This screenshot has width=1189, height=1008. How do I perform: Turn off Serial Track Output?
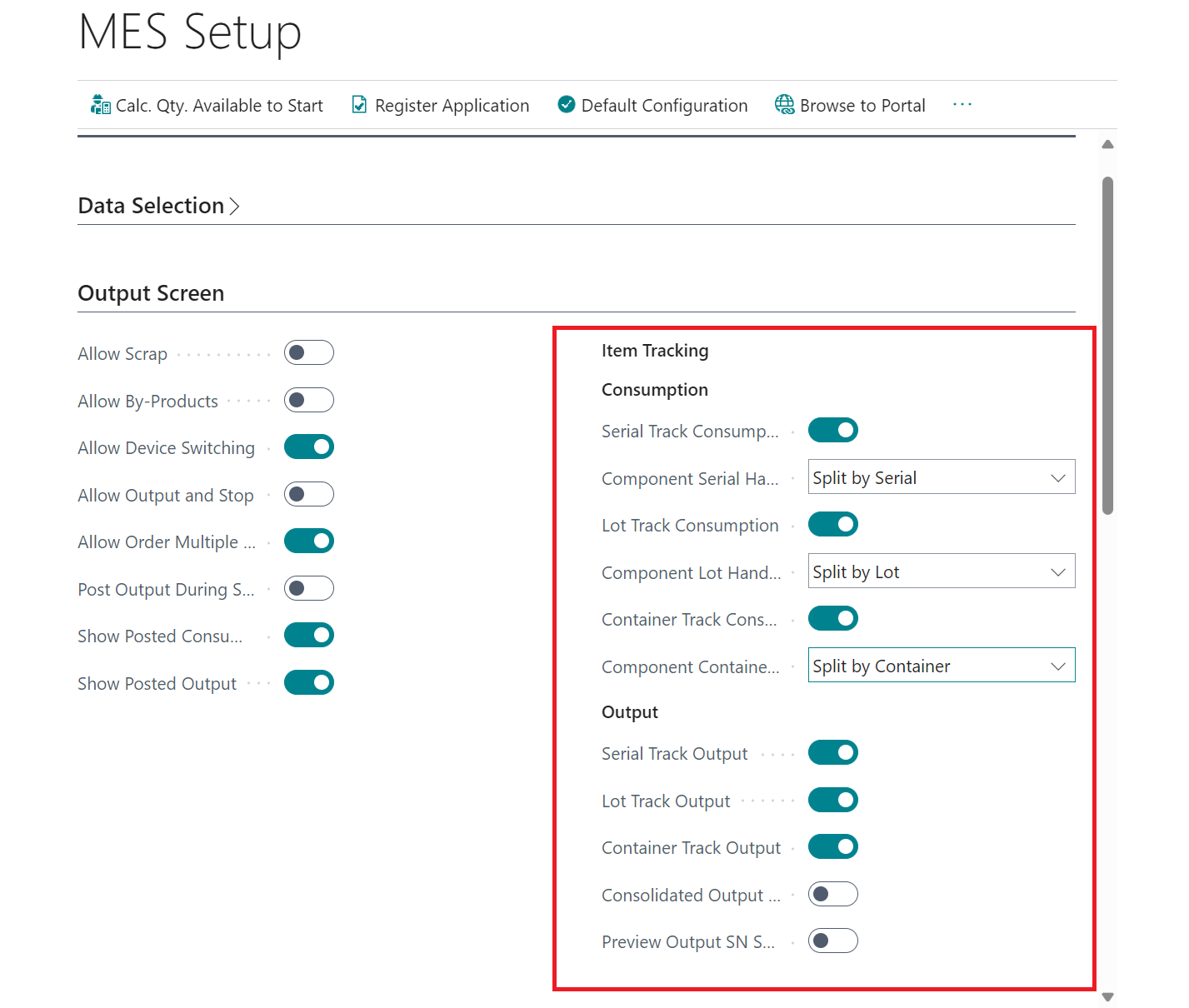(x=832, y=752)
